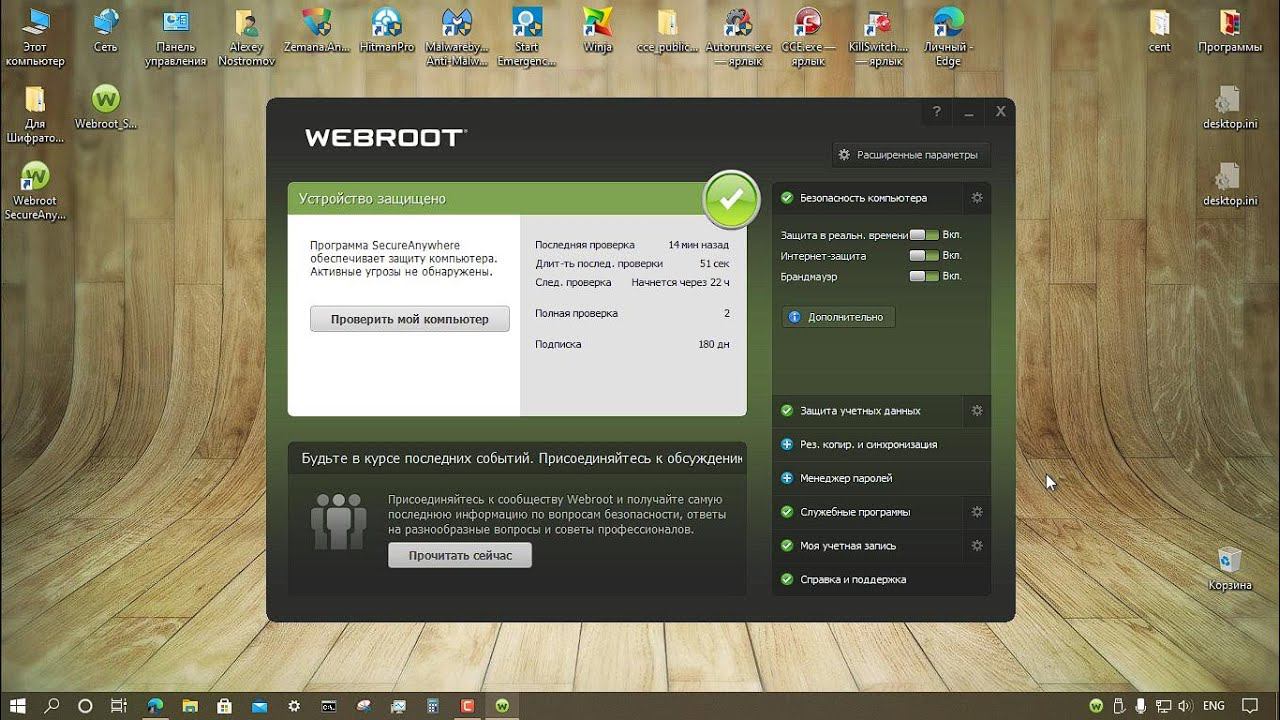Viewport: 1280px width, 720px height.
Task: Open the Windows Start menu
Action: [x=19, y=706]
